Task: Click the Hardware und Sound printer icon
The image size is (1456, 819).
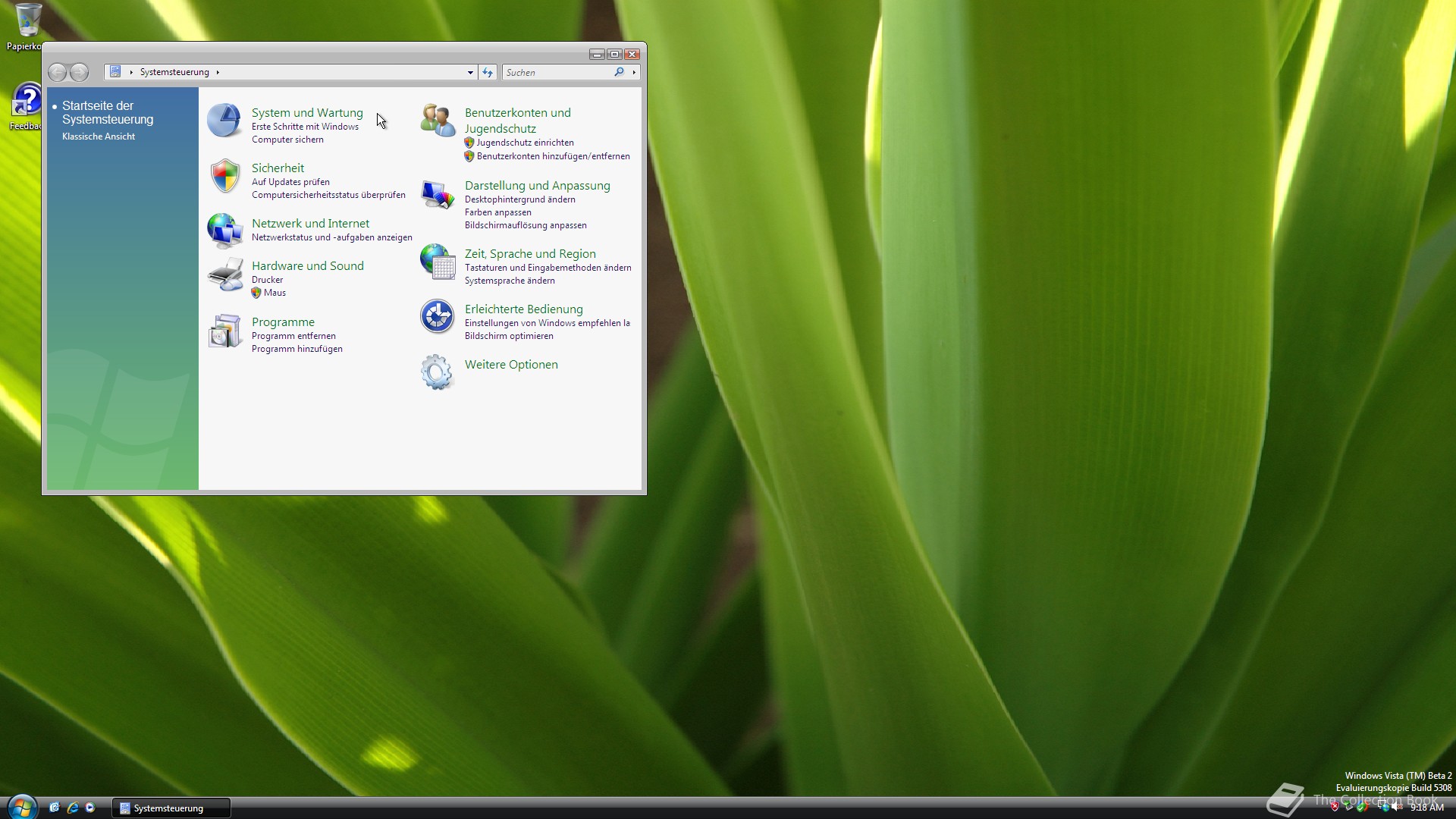Action: 225,275
